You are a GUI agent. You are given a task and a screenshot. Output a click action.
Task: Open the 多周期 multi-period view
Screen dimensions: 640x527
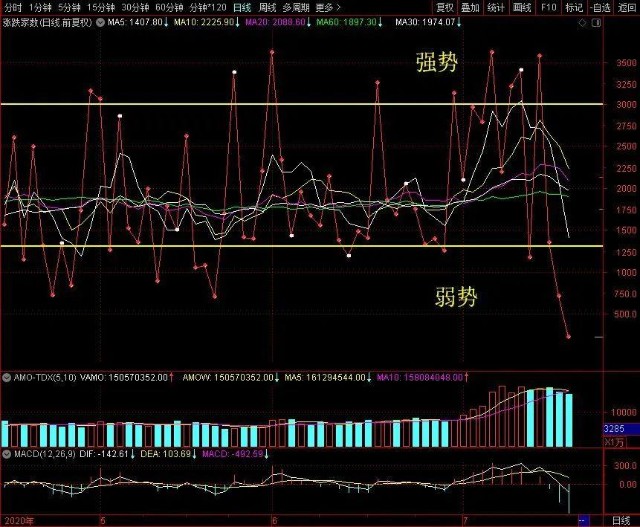coord(296,7)
